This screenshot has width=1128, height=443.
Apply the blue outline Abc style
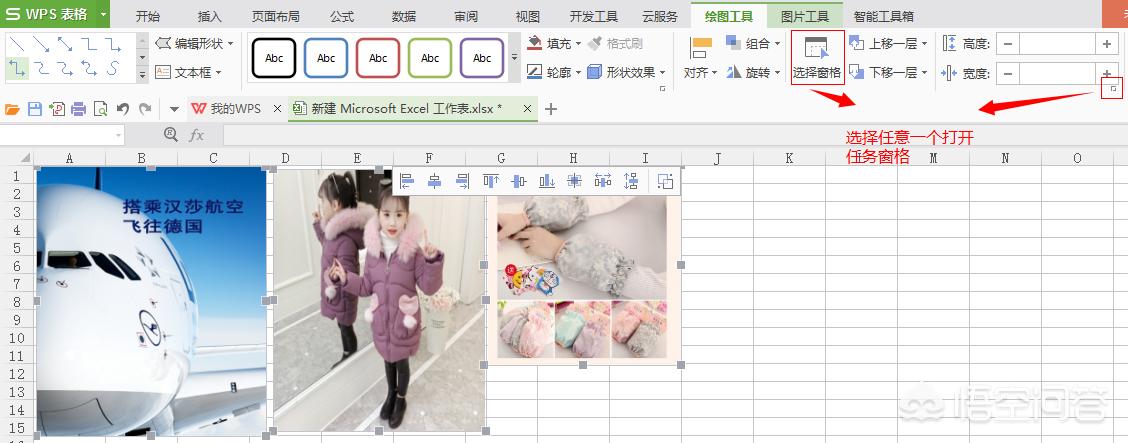(x=326, y=58)
